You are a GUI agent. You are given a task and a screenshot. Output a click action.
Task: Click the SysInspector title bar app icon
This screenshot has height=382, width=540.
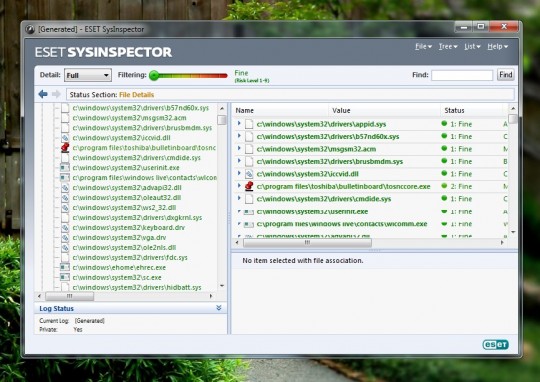pyautogui.click(x=30, y=30)
